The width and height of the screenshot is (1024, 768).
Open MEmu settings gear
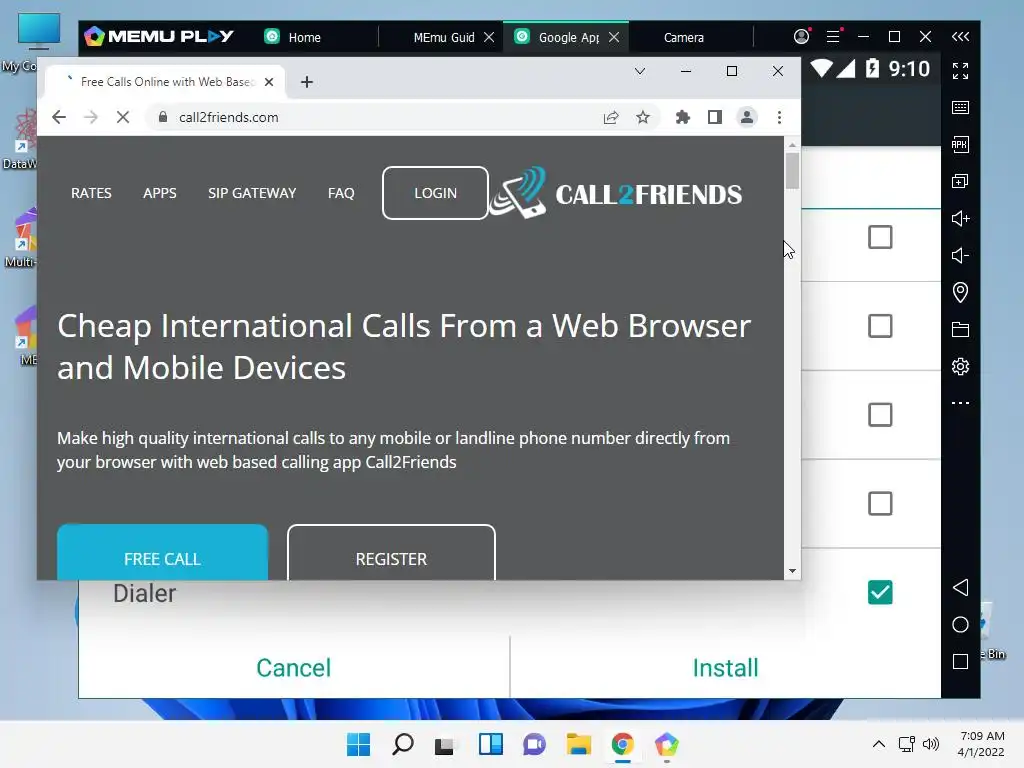[x=960, y=366]
